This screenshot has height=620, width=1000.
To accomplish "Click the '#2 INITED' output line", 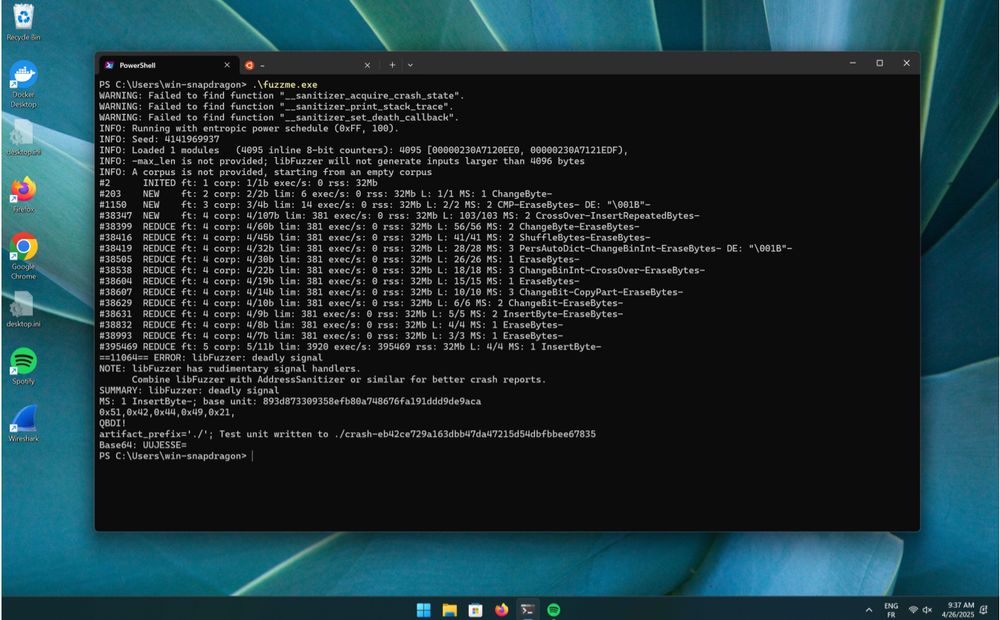I will [239, 183].
